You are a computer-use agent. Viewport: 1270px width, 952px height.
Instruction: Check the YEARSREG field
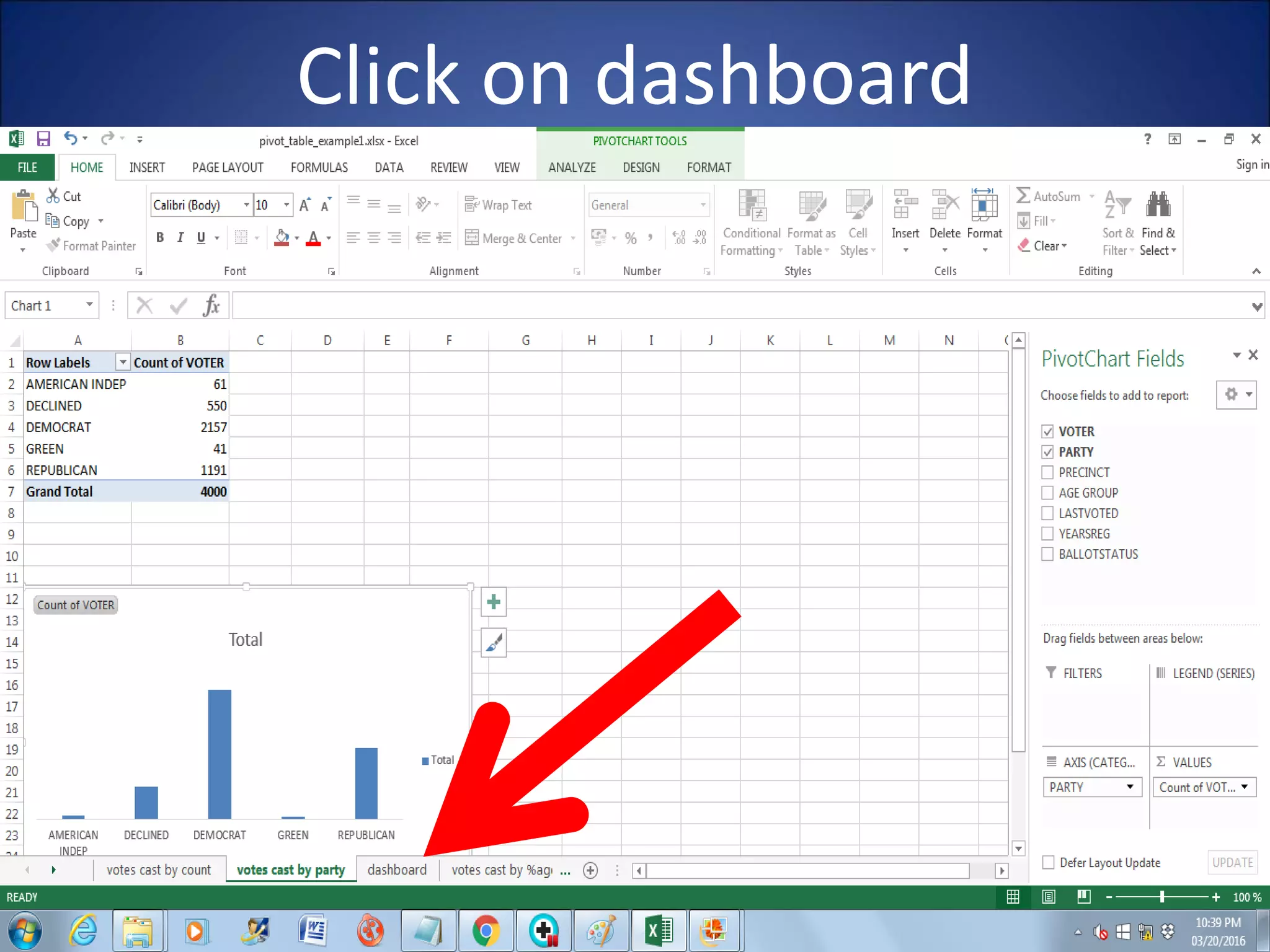(1047, 534)
